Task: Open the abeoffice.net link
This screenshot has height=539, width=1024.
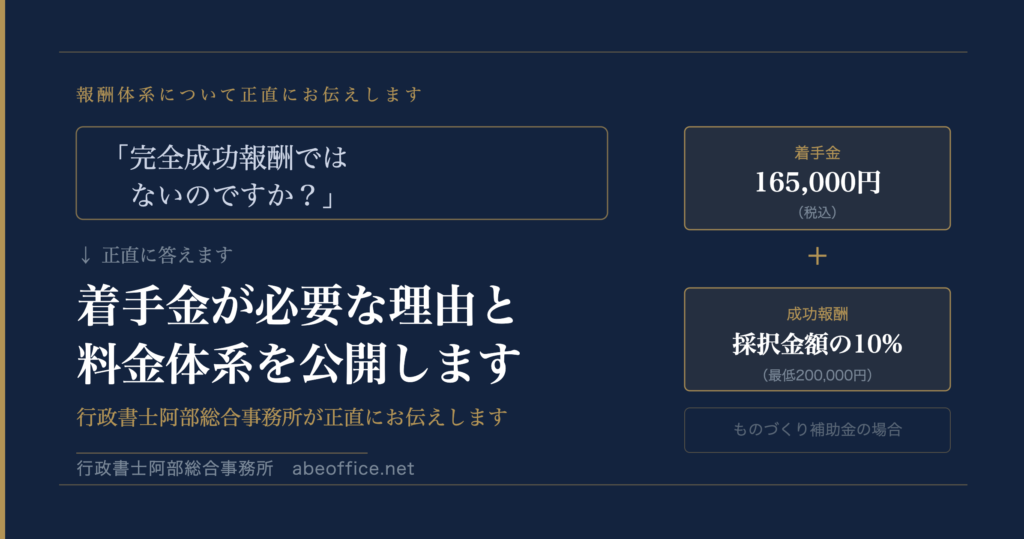Action: pos(353,469)
